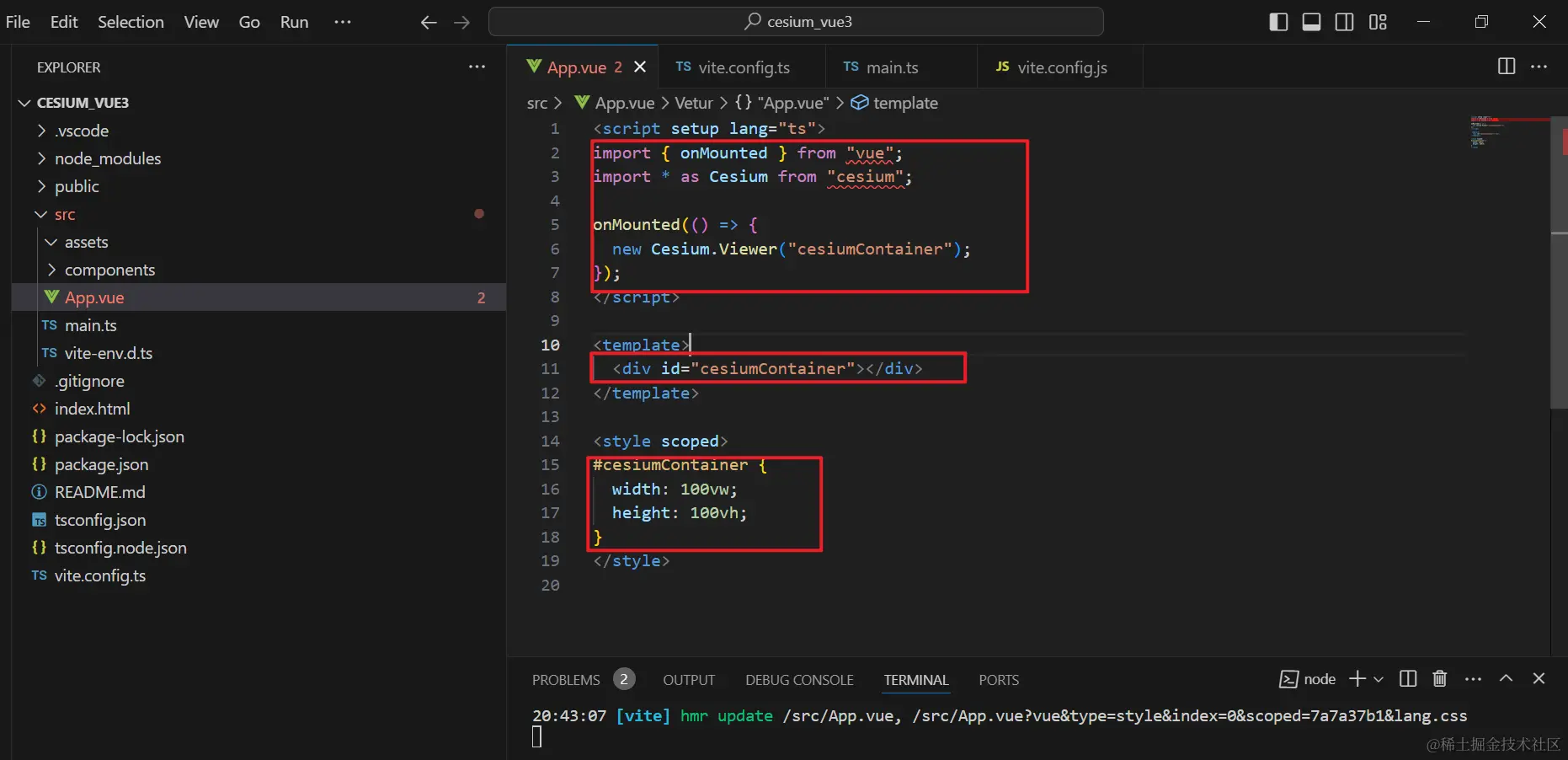Toggle the primary side bar layout icon

[1277, 22]
